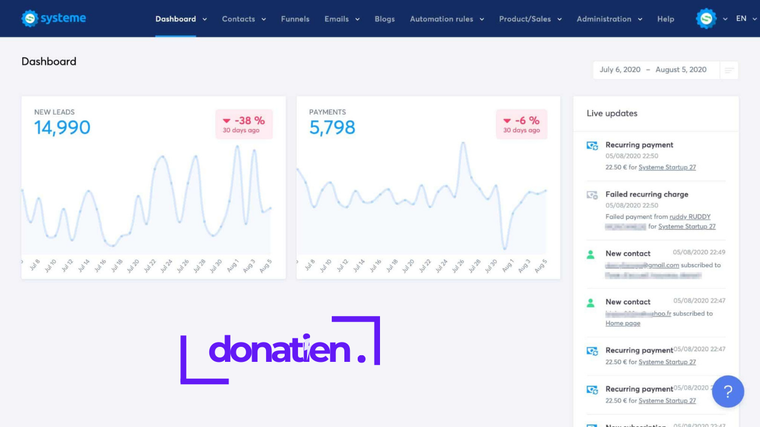Click the -38 % leads change badge
The height and width of the screenshot is (427, 760).
pyautogui.click(x=244, y=124)
